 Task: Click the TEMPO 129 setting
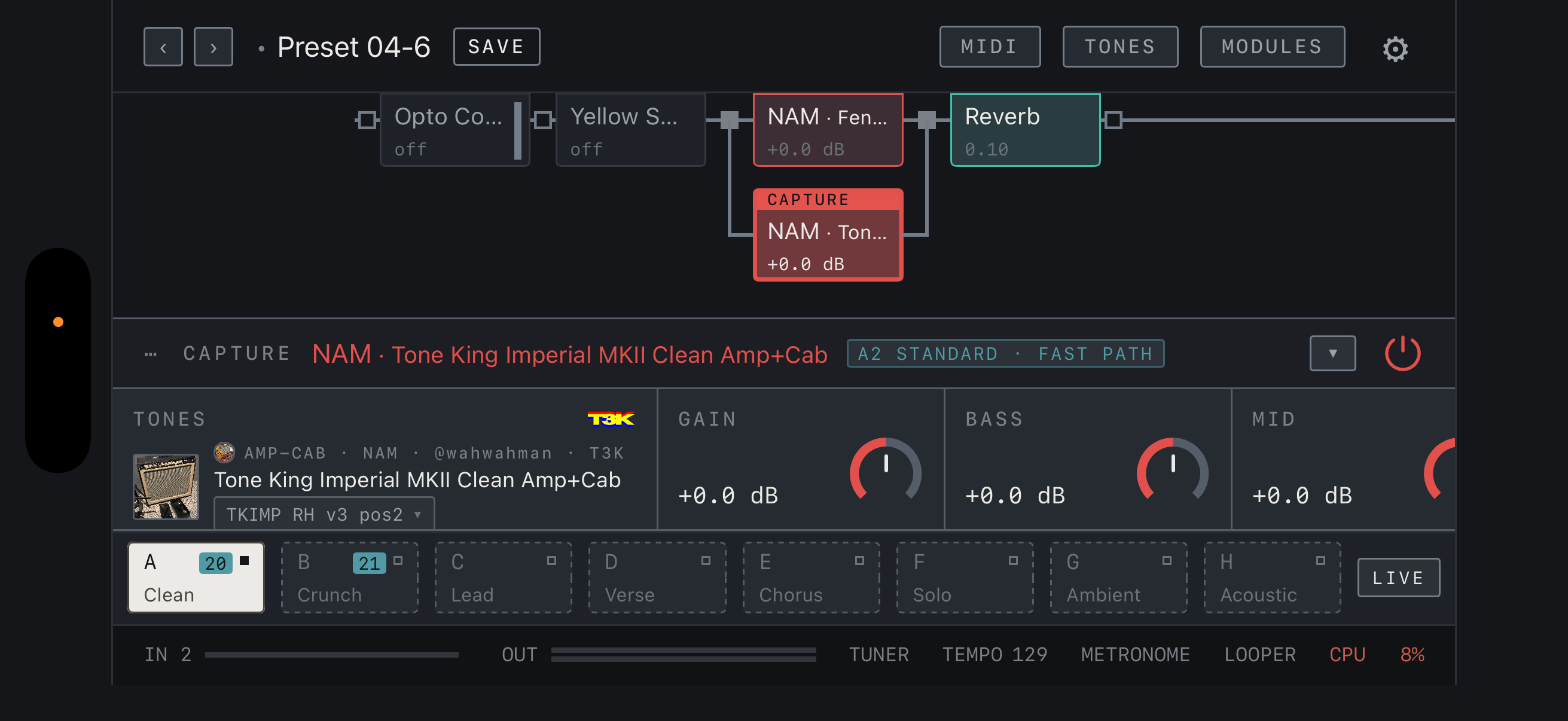(995, 654)
